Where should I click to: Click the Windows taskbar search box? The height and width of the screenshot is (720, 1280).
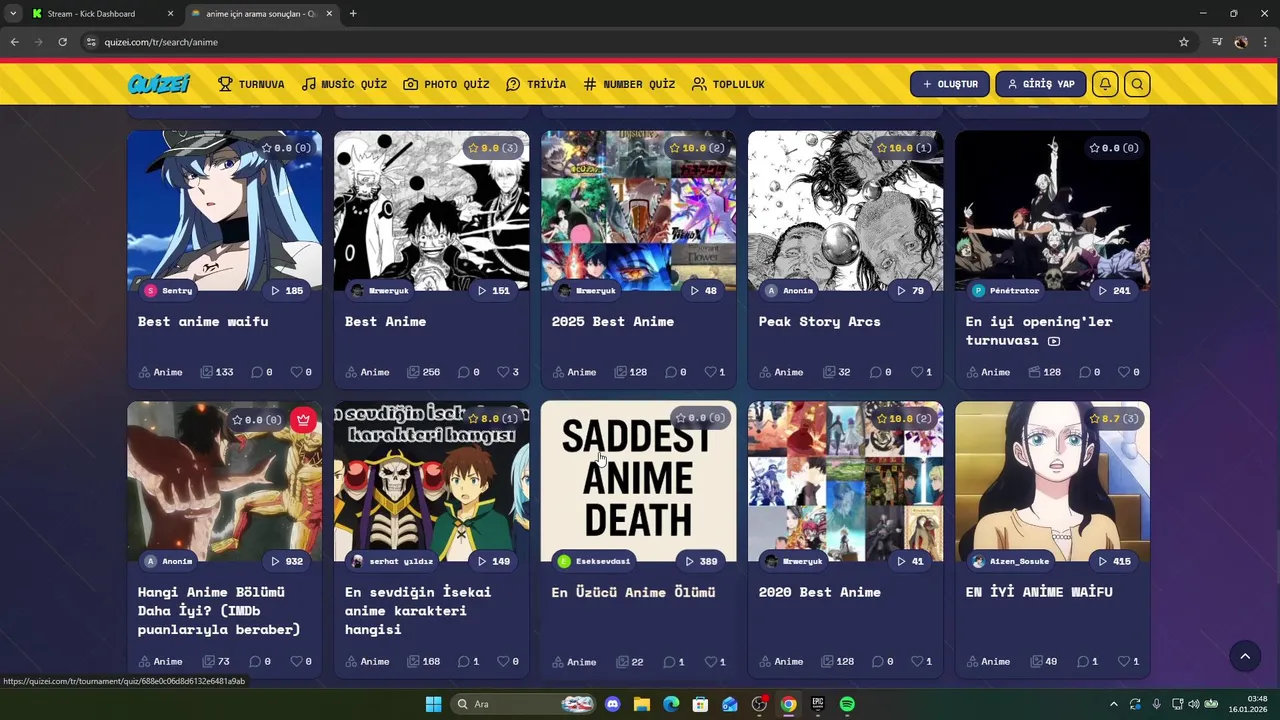523,704
